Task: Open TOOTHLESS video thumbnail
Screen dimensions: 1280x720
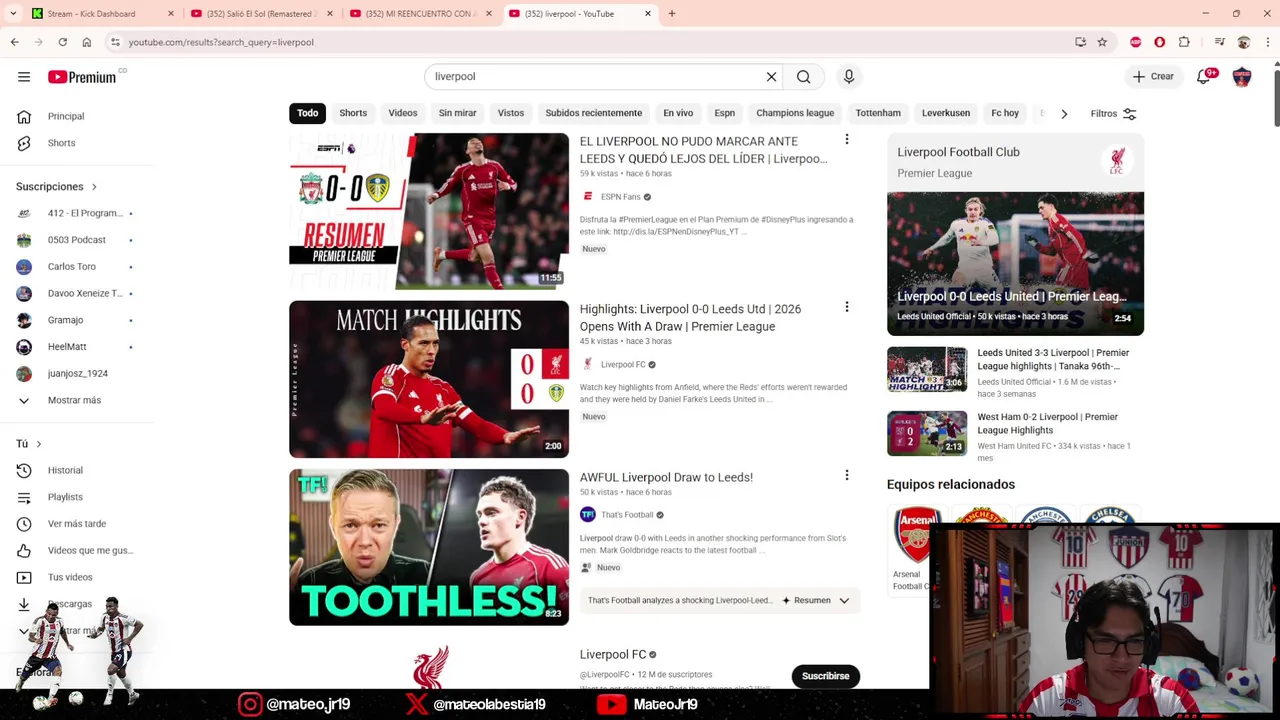Action: (429, 547)
